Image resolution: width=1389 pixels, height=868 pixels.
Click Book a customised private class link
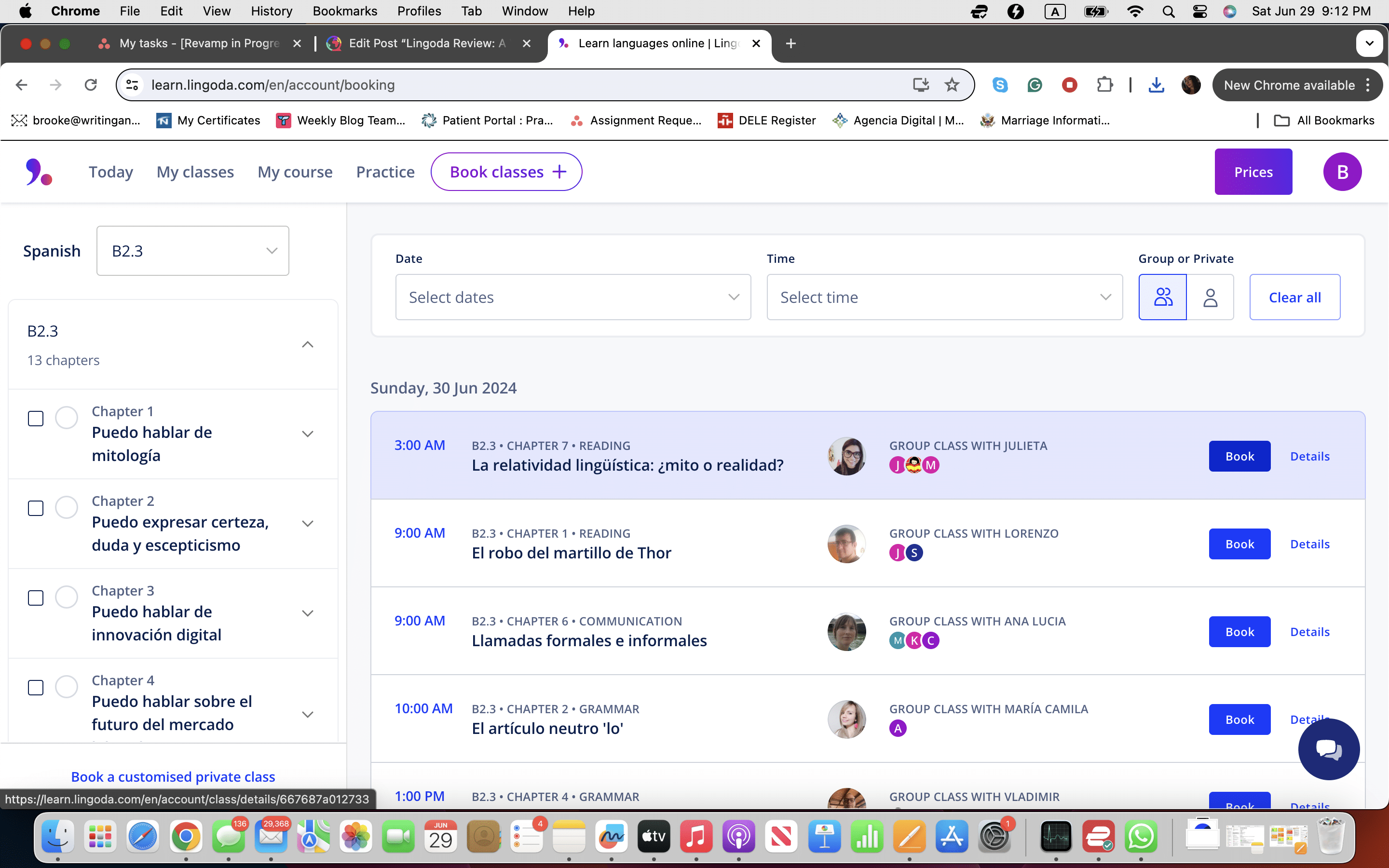pyautogui.click(x=173, y=777)
